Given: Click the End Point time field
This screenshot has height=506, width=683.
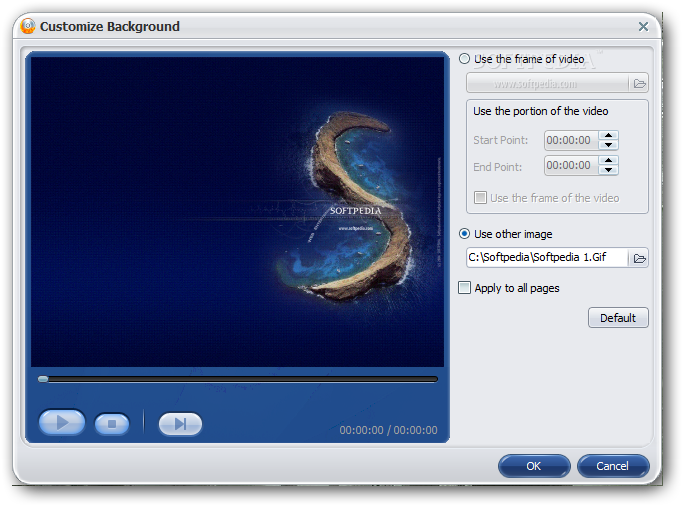Looking at the screenshot, I should [571, 165].
